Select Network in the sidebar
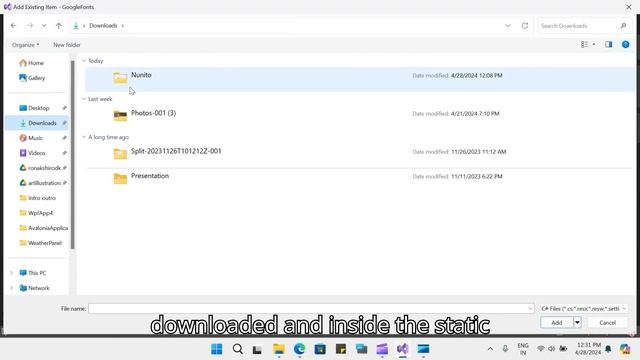The height and width of the screenshot is (360, 640). 39,288
